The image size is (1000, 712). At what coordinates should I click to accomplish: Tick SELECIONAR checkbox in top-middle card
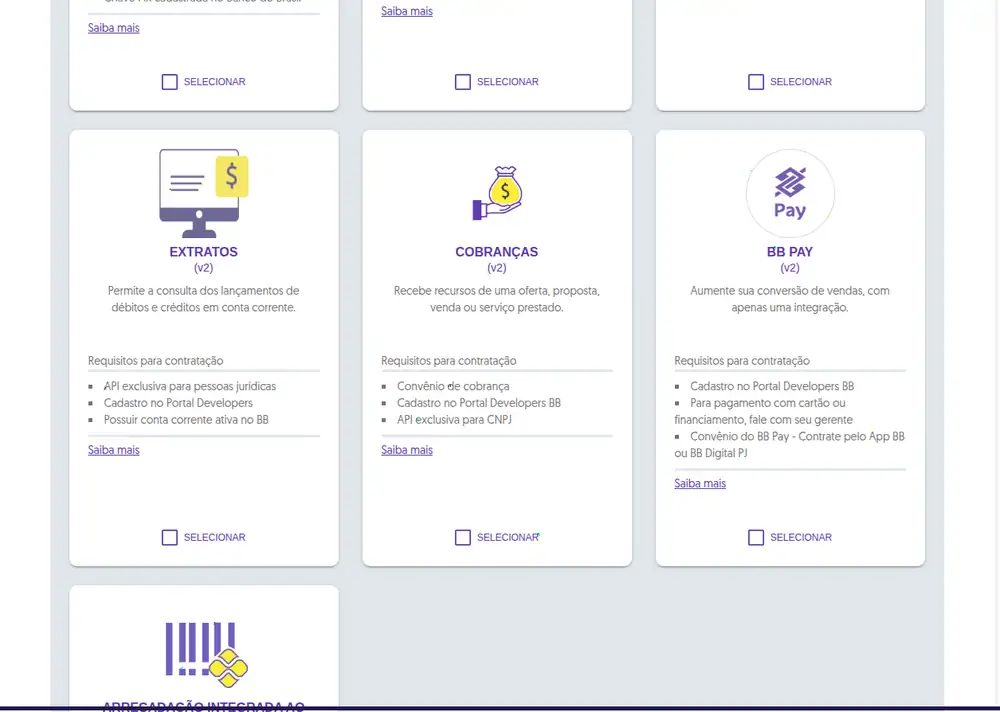(463, 82)
